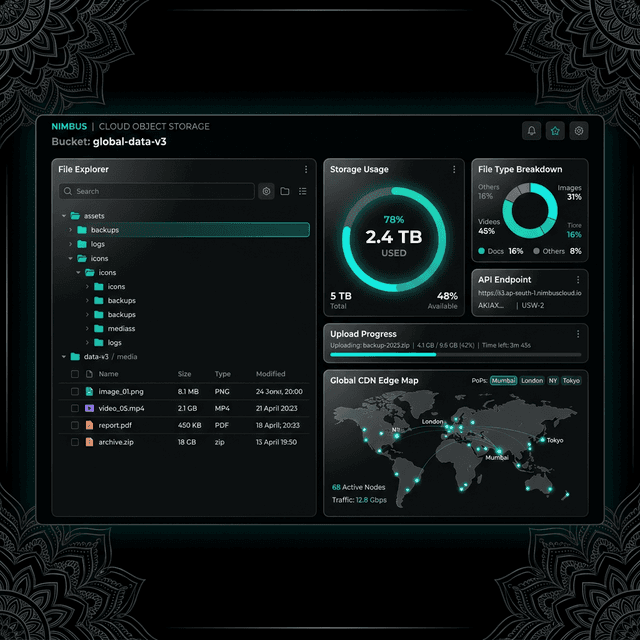Sort by Name column header

tap(108, 374)
